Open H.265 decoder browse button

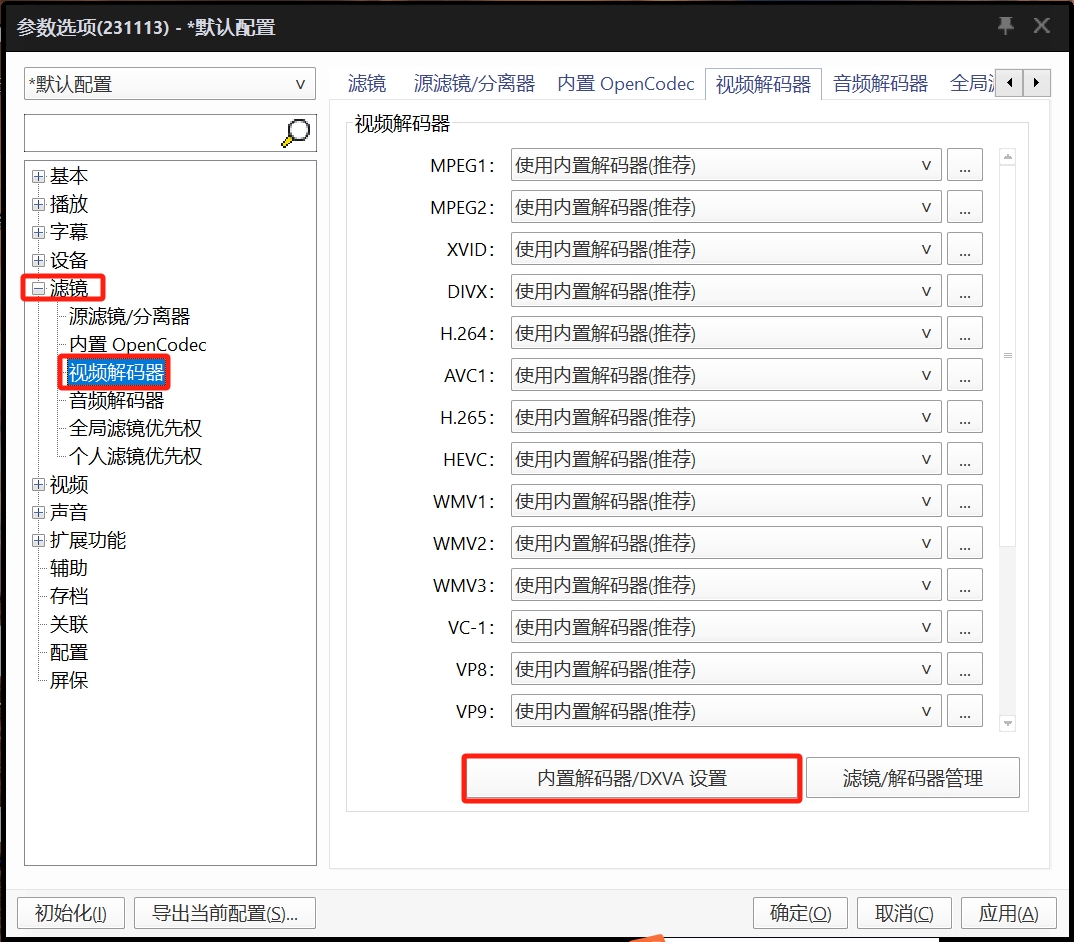pyautogui.click(x=964, y=417)
